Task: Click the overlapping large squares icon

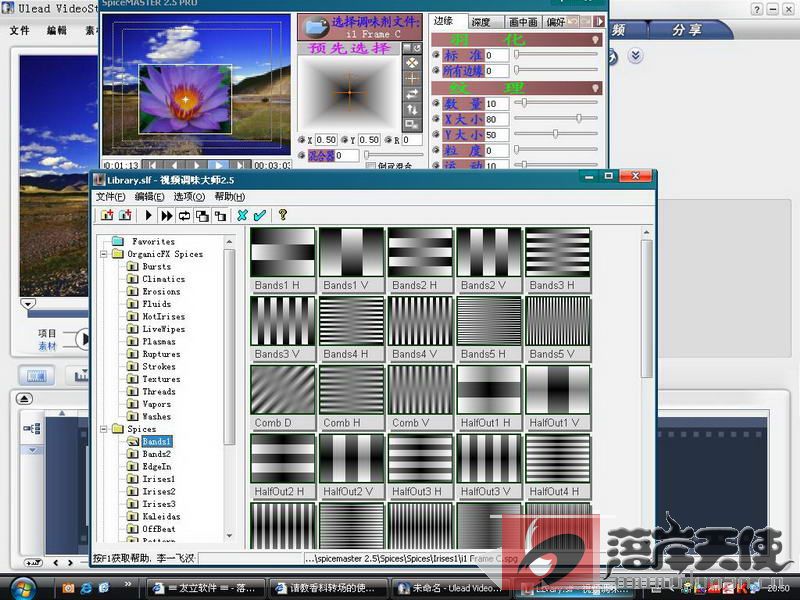Action: [203, 216]
